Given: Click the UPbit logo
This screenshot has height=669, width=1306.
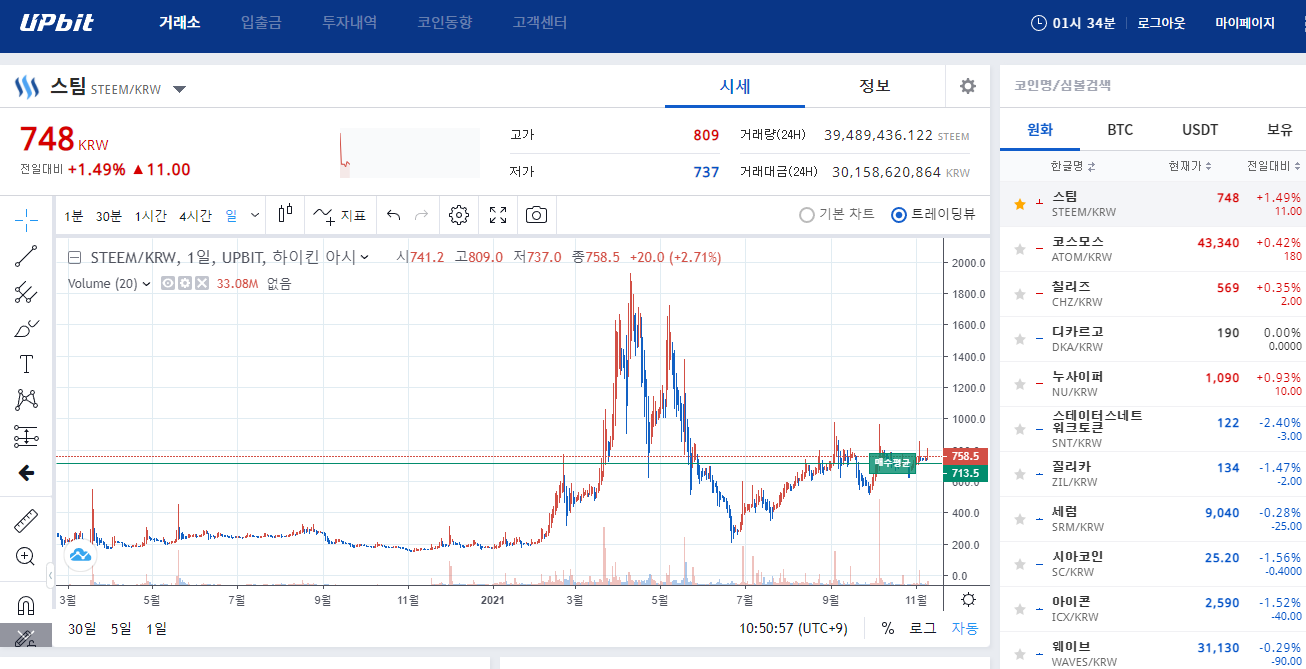Looking at the screenshot, I should click(x=57, y=22).
